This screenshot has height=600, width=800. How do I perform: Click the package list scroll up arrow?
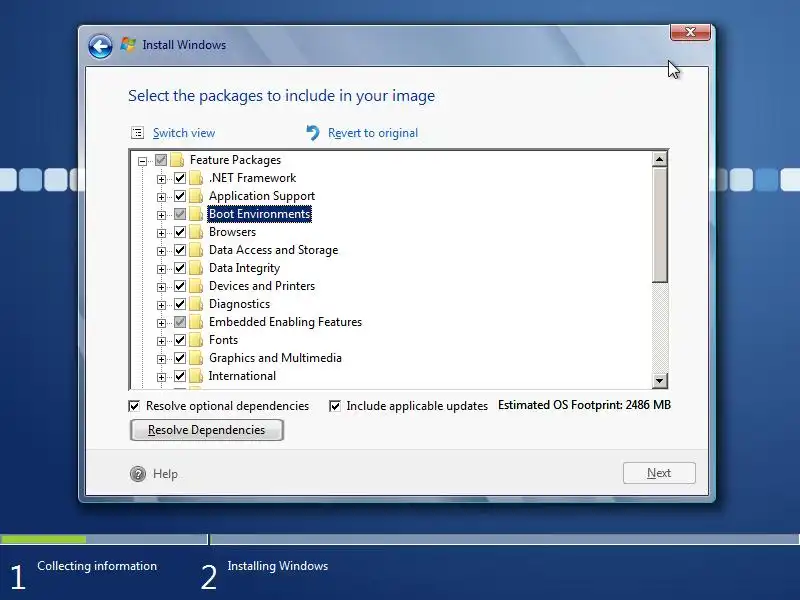[659, 159]
